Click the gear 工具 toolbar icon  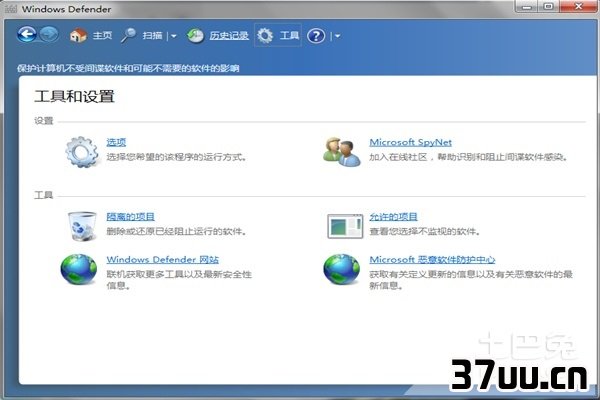pos(265,36)
